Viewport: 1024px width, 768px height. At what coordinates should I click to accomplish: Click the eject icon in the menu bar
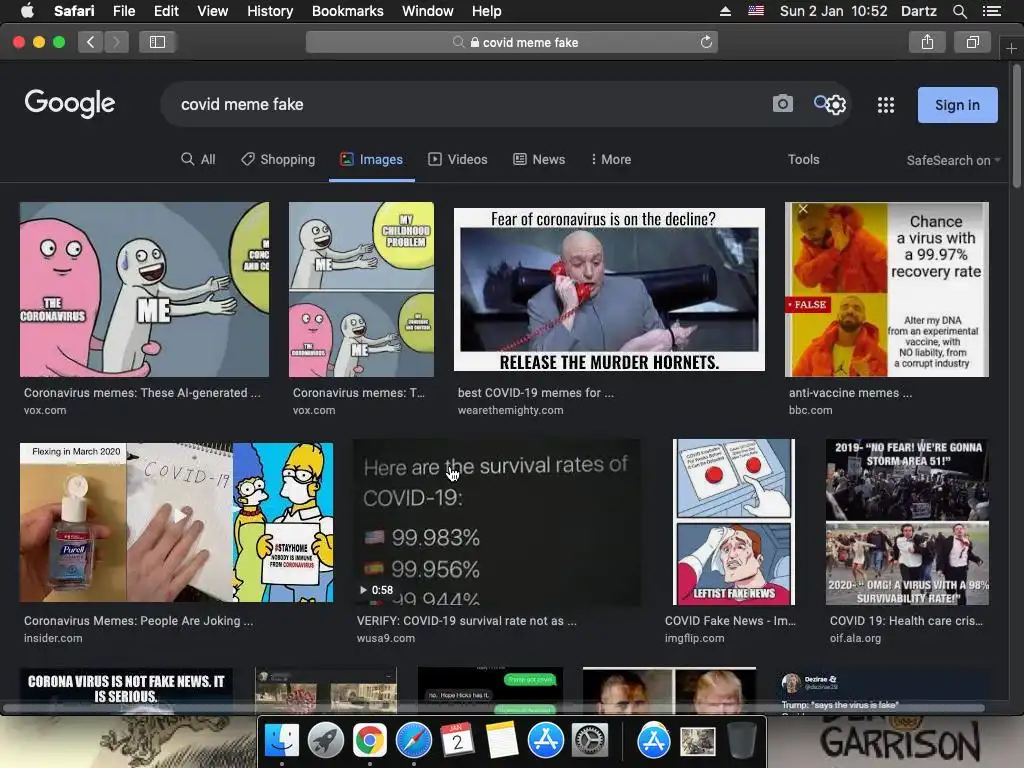(x=725, y=11)
